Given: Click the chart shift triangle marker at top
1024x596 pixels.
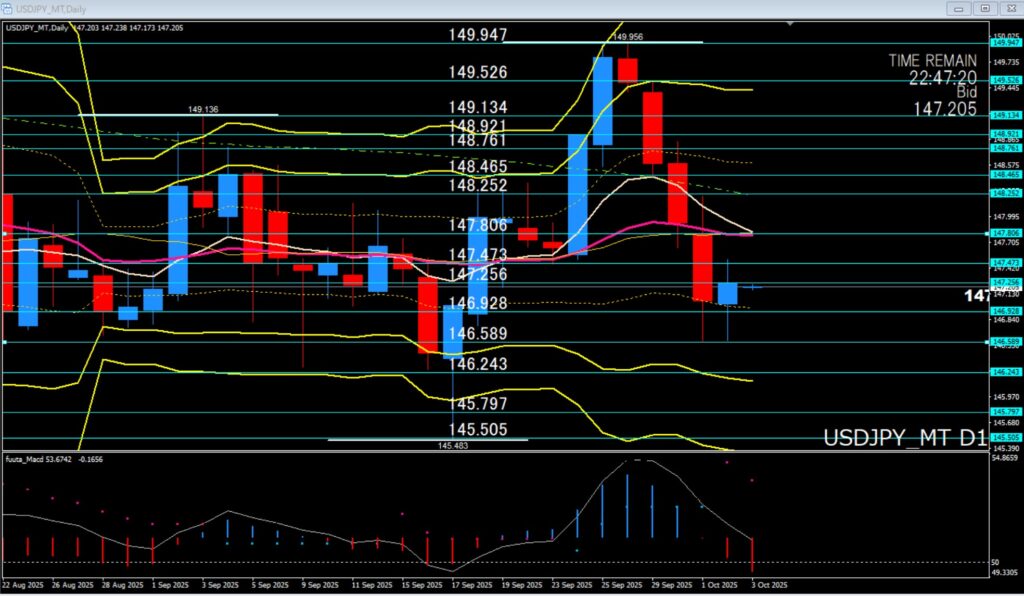Looking at the screenshot, I should click(791, 23).
